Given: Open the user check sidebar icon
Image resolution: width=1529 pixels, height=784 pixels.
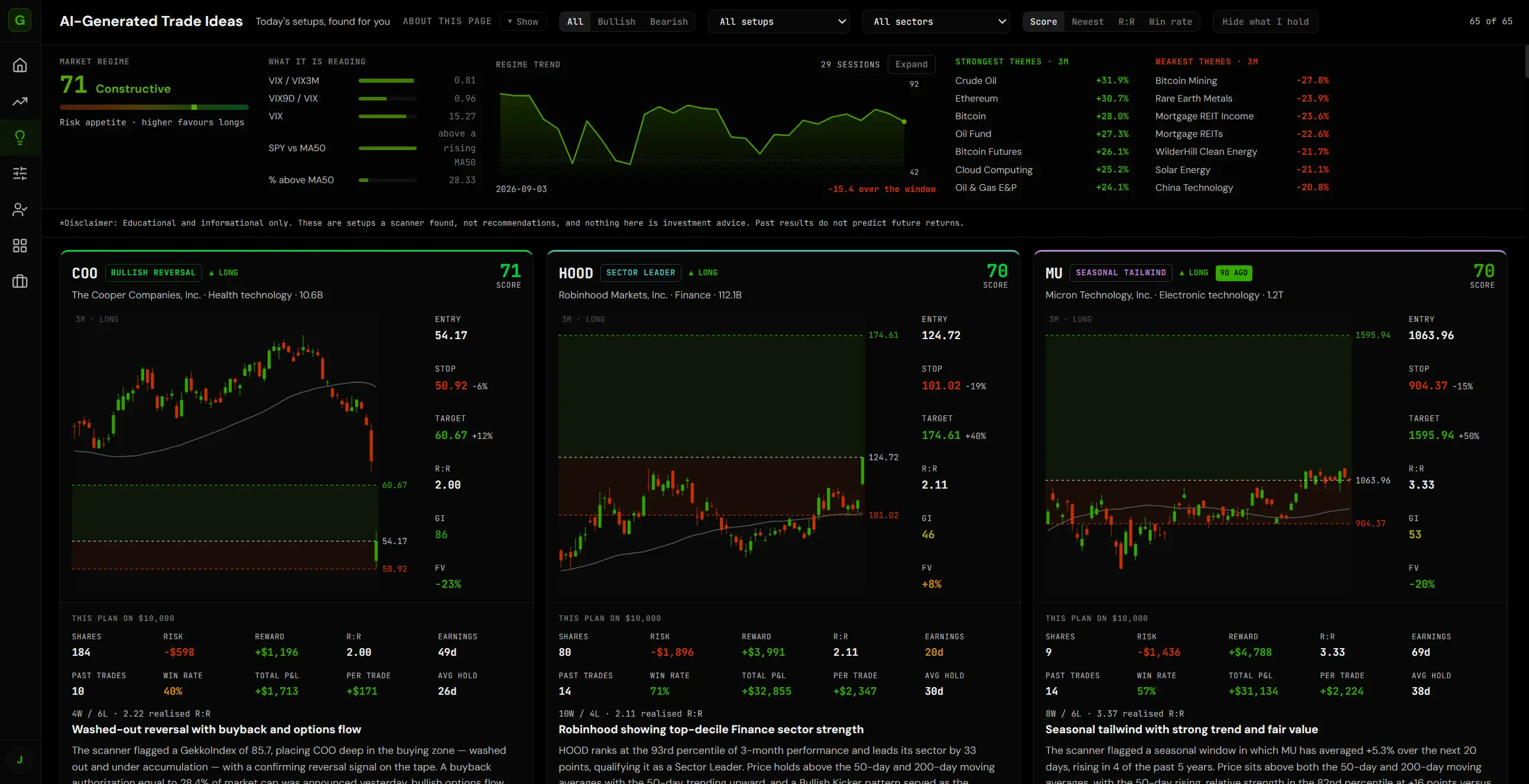Looking at the screenshot, I should click(20, 210).
